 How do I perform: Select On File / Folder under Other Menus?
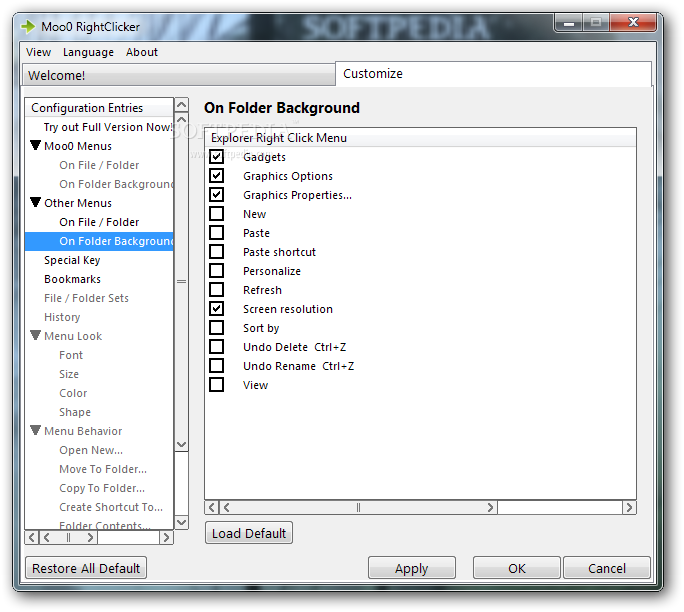point(99,222)
